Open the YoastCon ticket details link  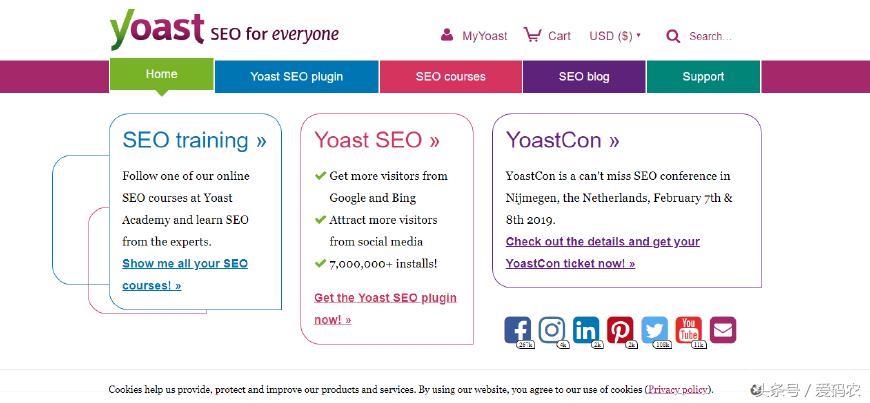[603, 253]
